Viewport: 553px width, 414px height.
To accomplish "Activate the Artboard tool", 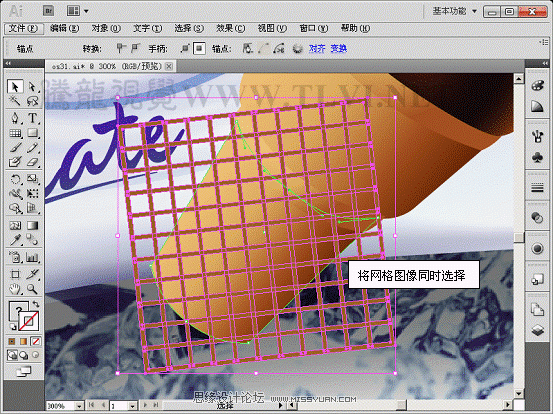I will [x=15, y=274].
